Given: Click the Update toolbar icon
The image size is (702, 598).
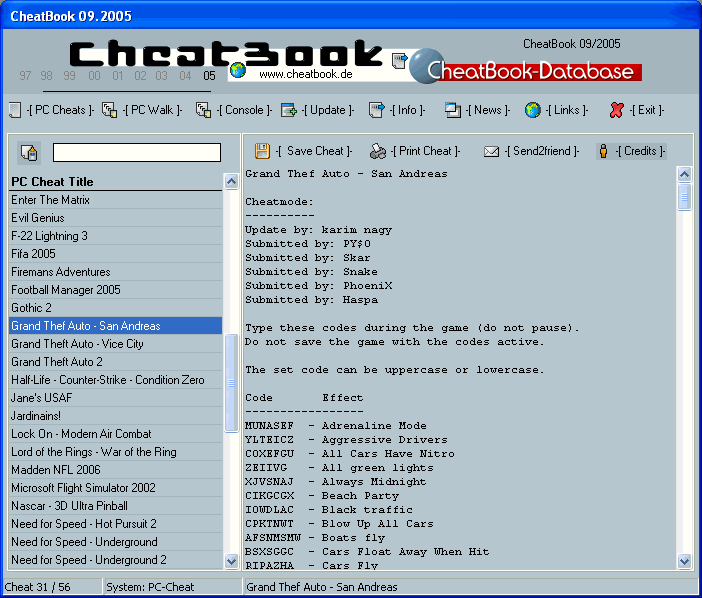Looking at the screenshot, I should click(289, 110).
